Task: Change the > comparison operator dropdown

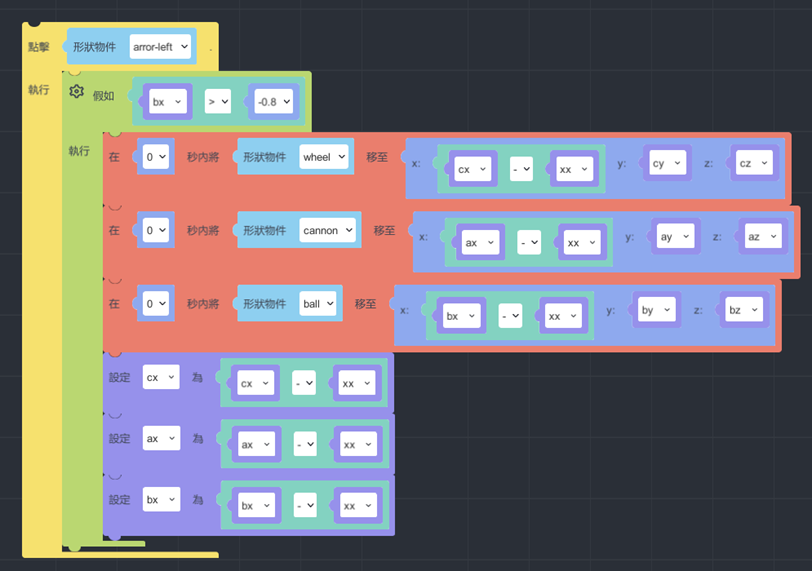Action: pos(218,101)
